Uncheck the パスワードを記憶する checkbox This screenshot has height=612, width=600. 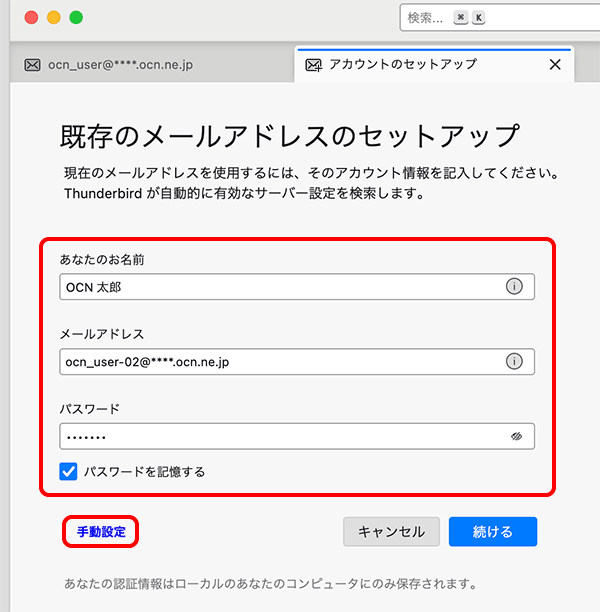[x=68, y=472]
